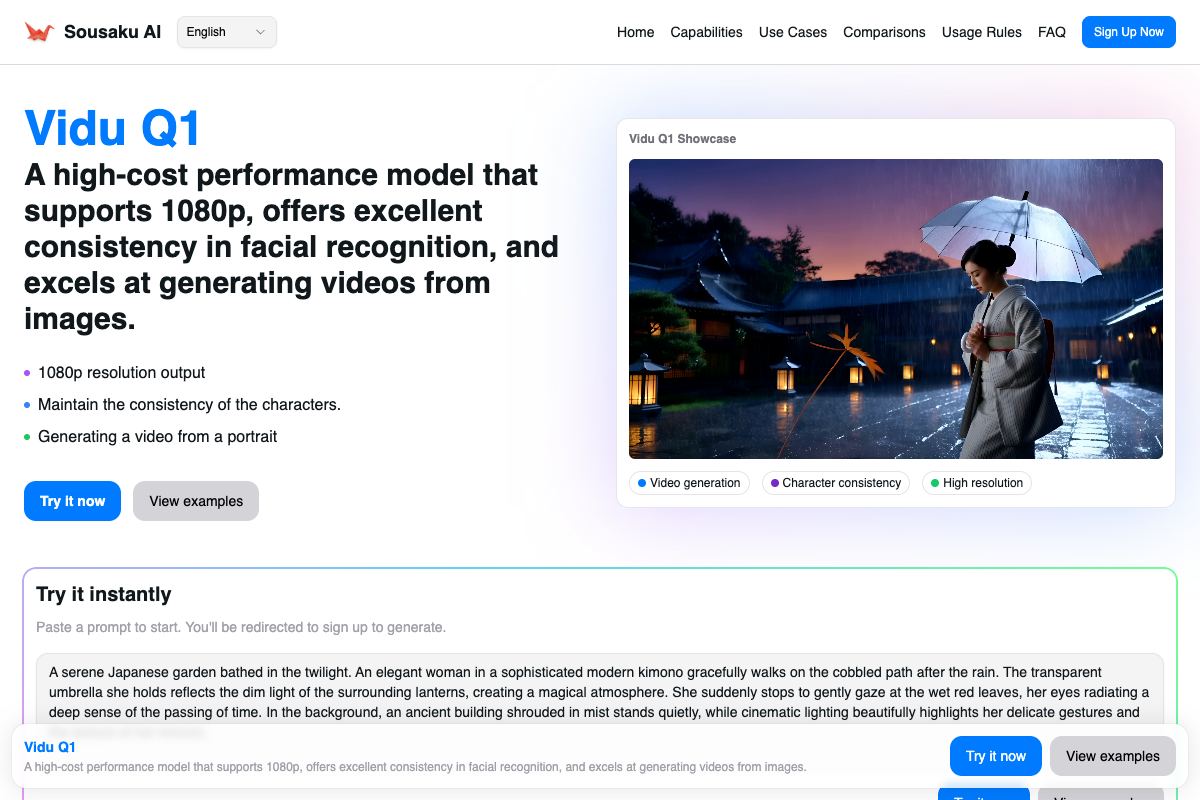Jump to the FAQ nav link
1200x800 pixels.
point(1051,32)
